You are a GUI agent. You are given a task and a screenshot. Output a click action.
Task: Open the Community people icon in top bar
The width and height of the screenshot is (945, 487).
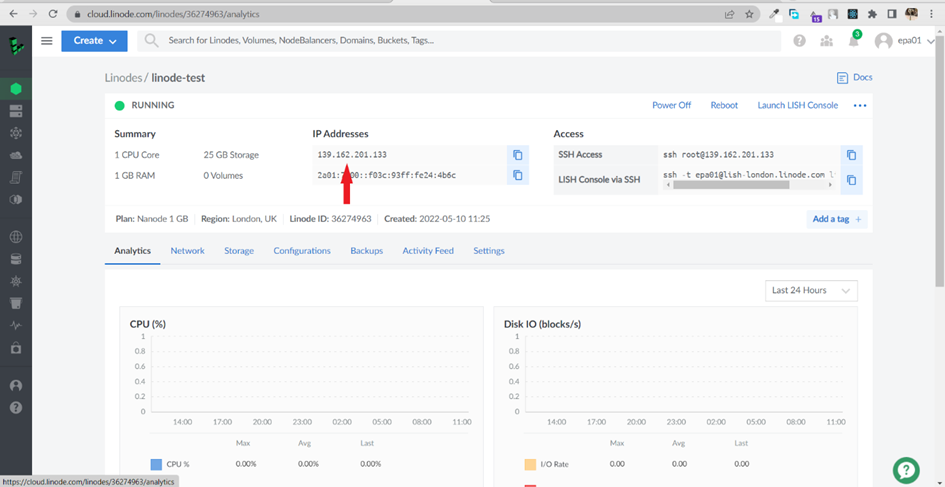coord(826,41)
